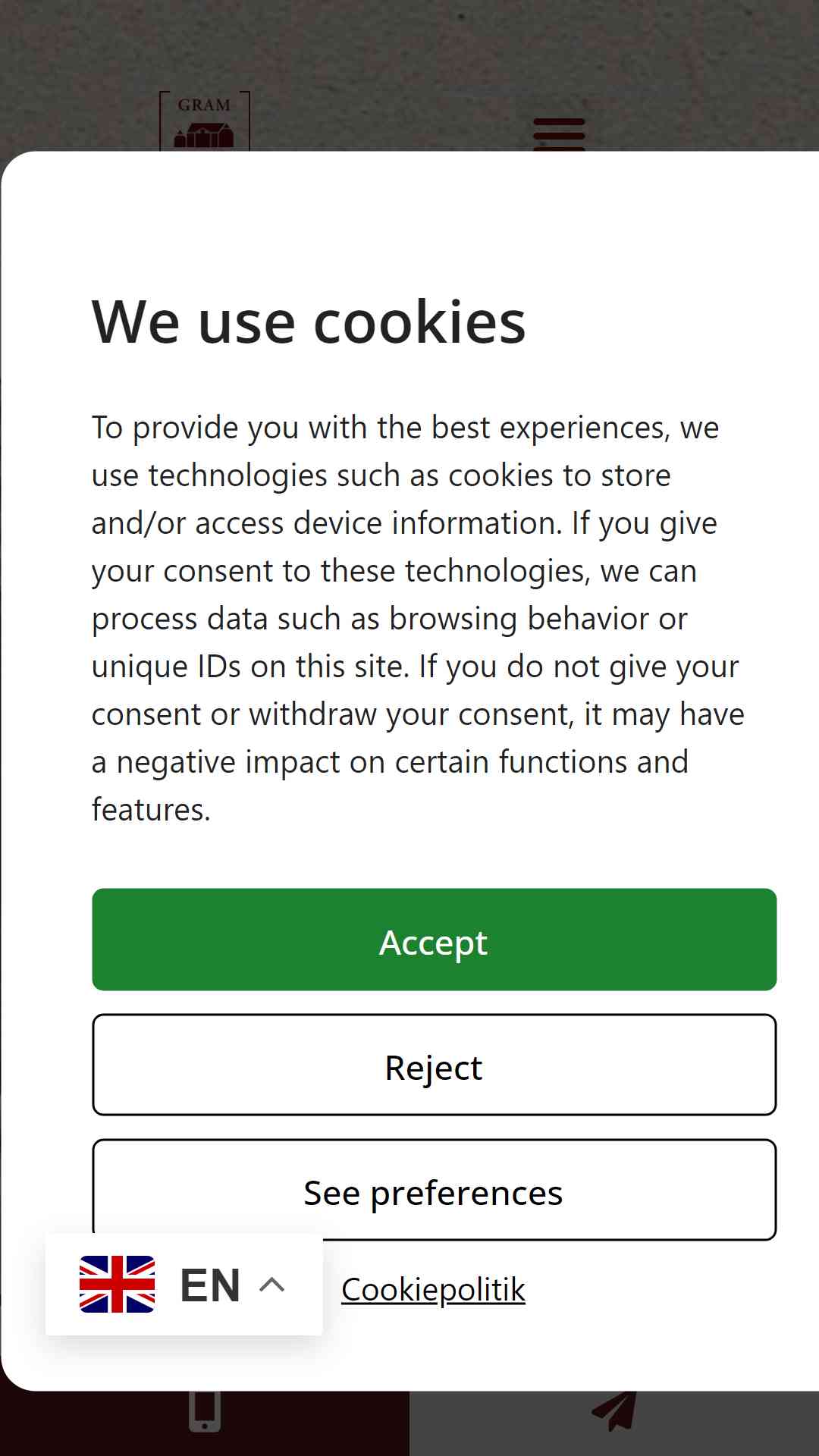Open the hamburger navigation menu
The width and height of the screenshot is (819, 1456).
pyautogui.click(x=559, y=134)
